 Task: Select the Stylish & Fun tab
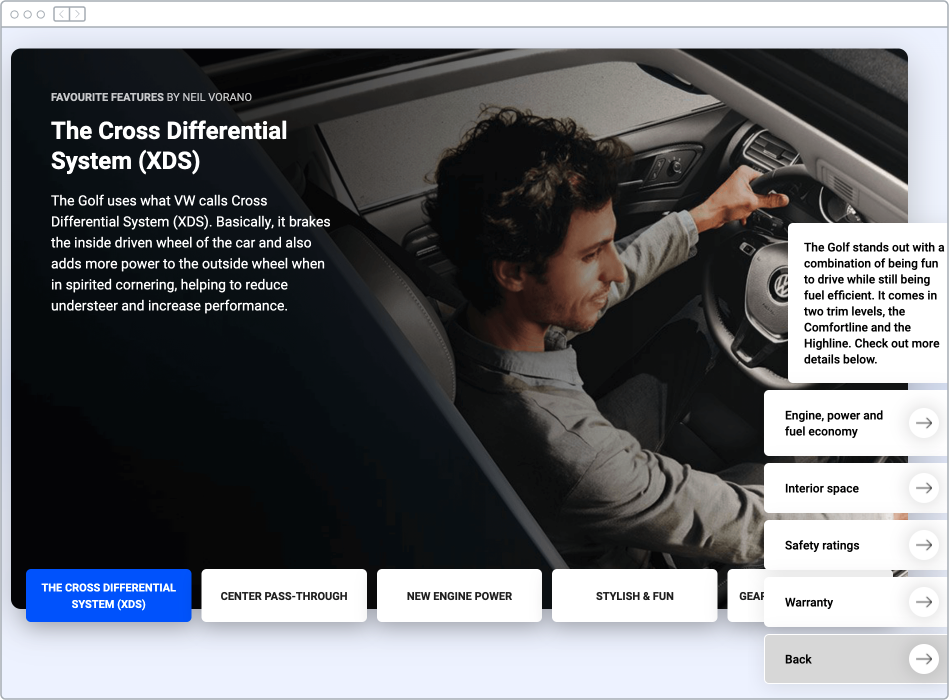point(634,595)
